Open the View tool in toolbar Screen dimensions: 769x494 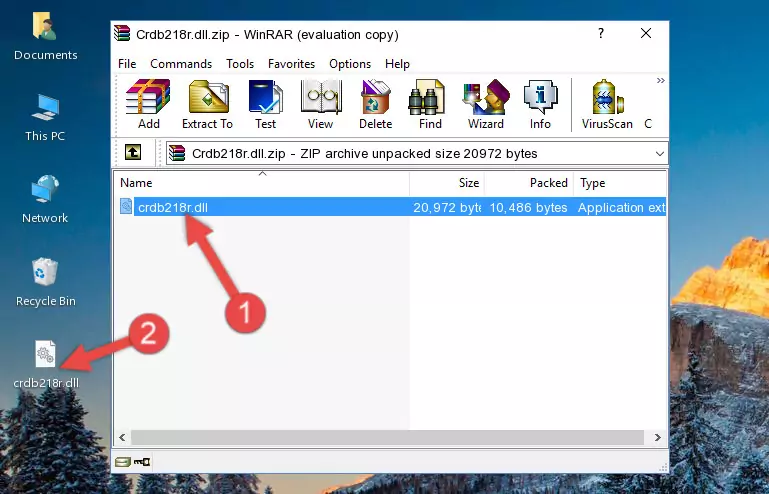click(321, 104)
